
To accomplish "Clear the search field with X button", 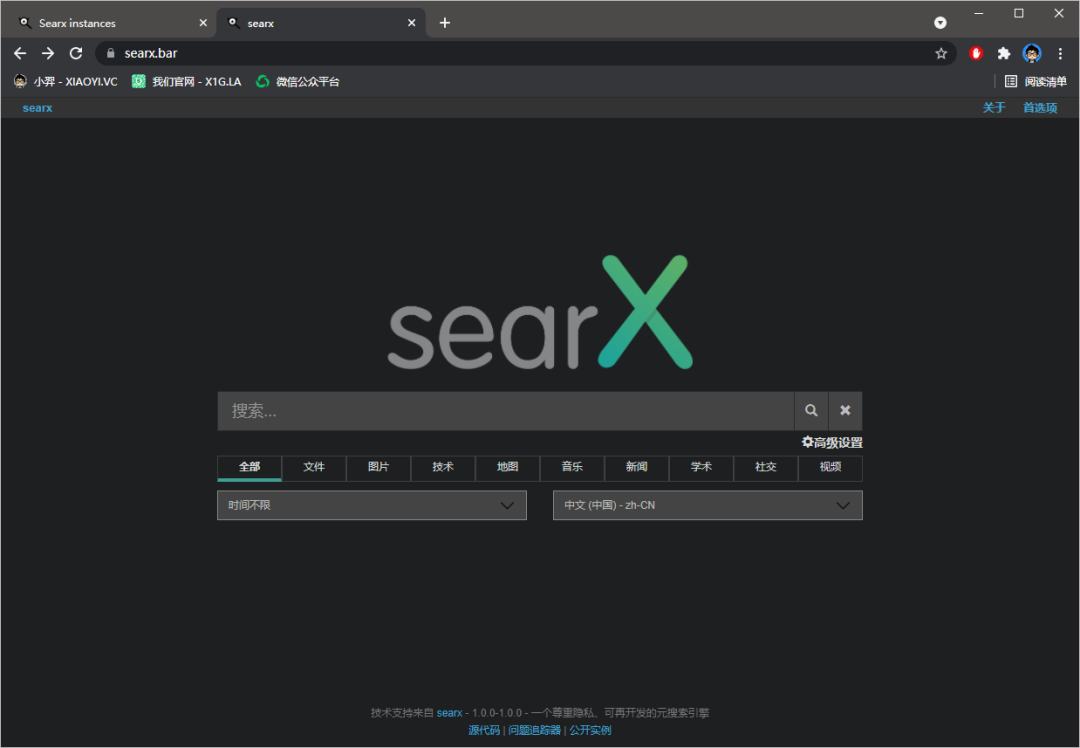I will (845, 411).
